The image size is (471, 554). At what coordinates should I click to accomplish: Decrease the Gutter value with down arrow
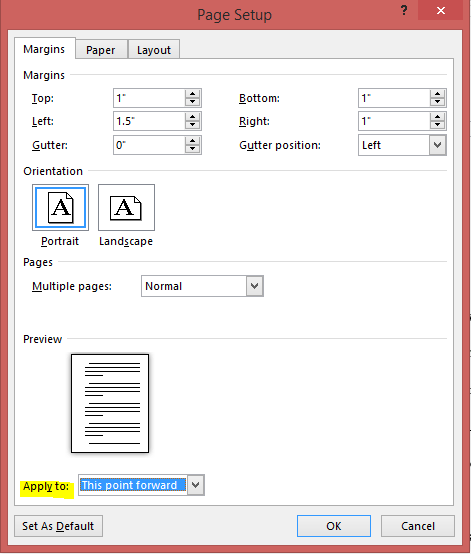click(193, 149)
